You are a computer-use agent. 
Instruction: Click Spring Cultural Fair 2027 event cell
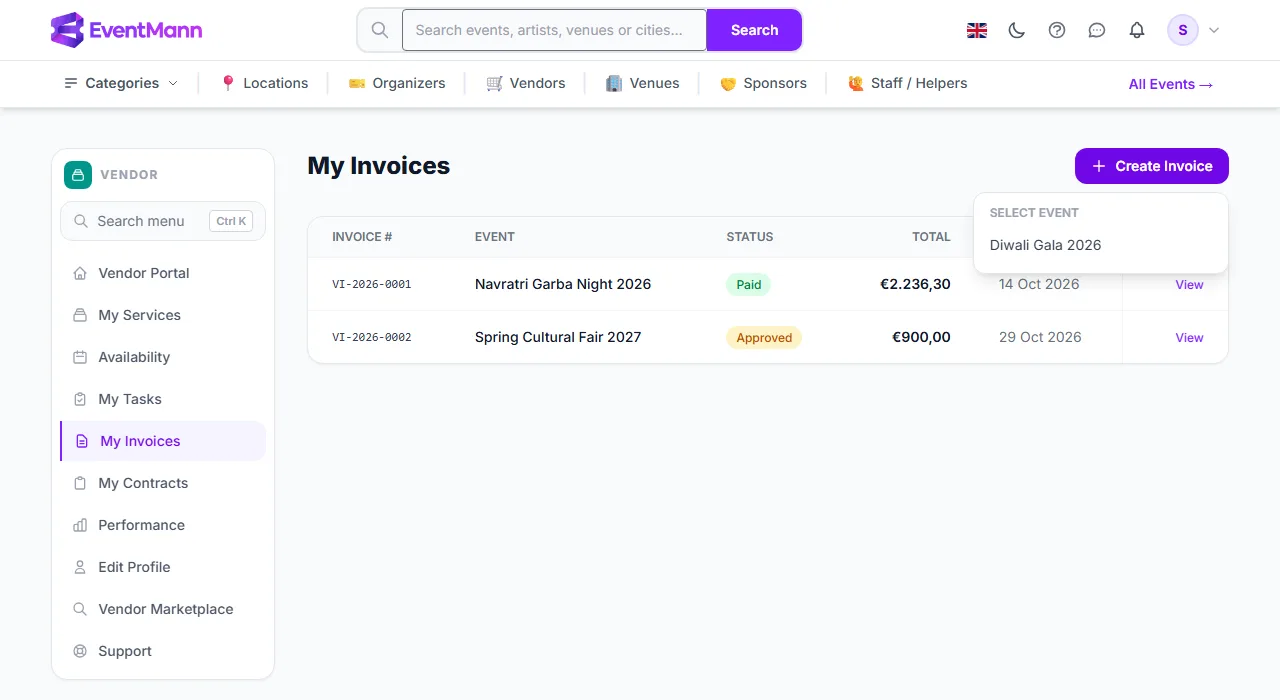[558, 337]
